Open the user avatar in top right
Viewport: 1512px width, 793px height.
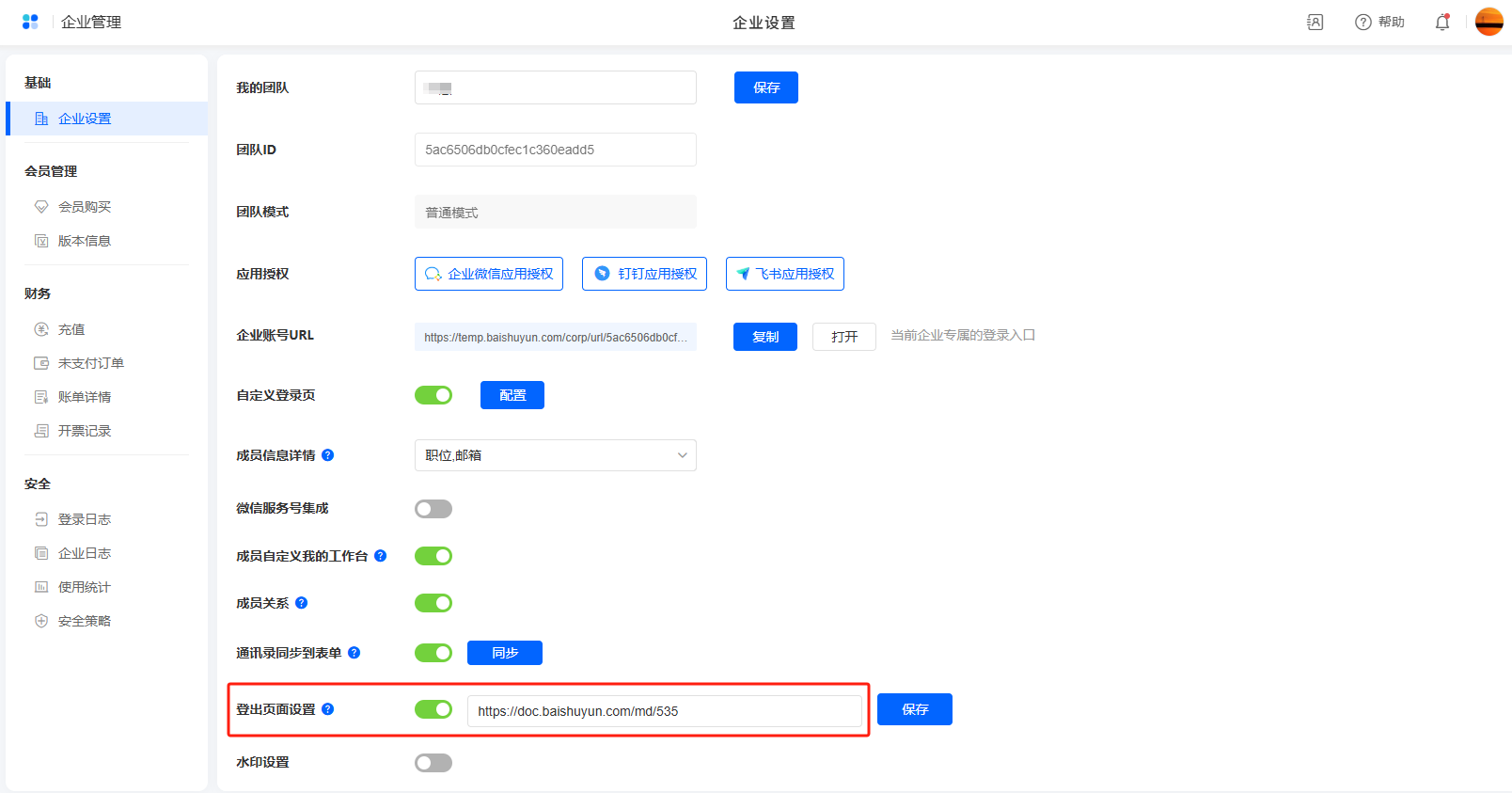[x=1488, y=22]
